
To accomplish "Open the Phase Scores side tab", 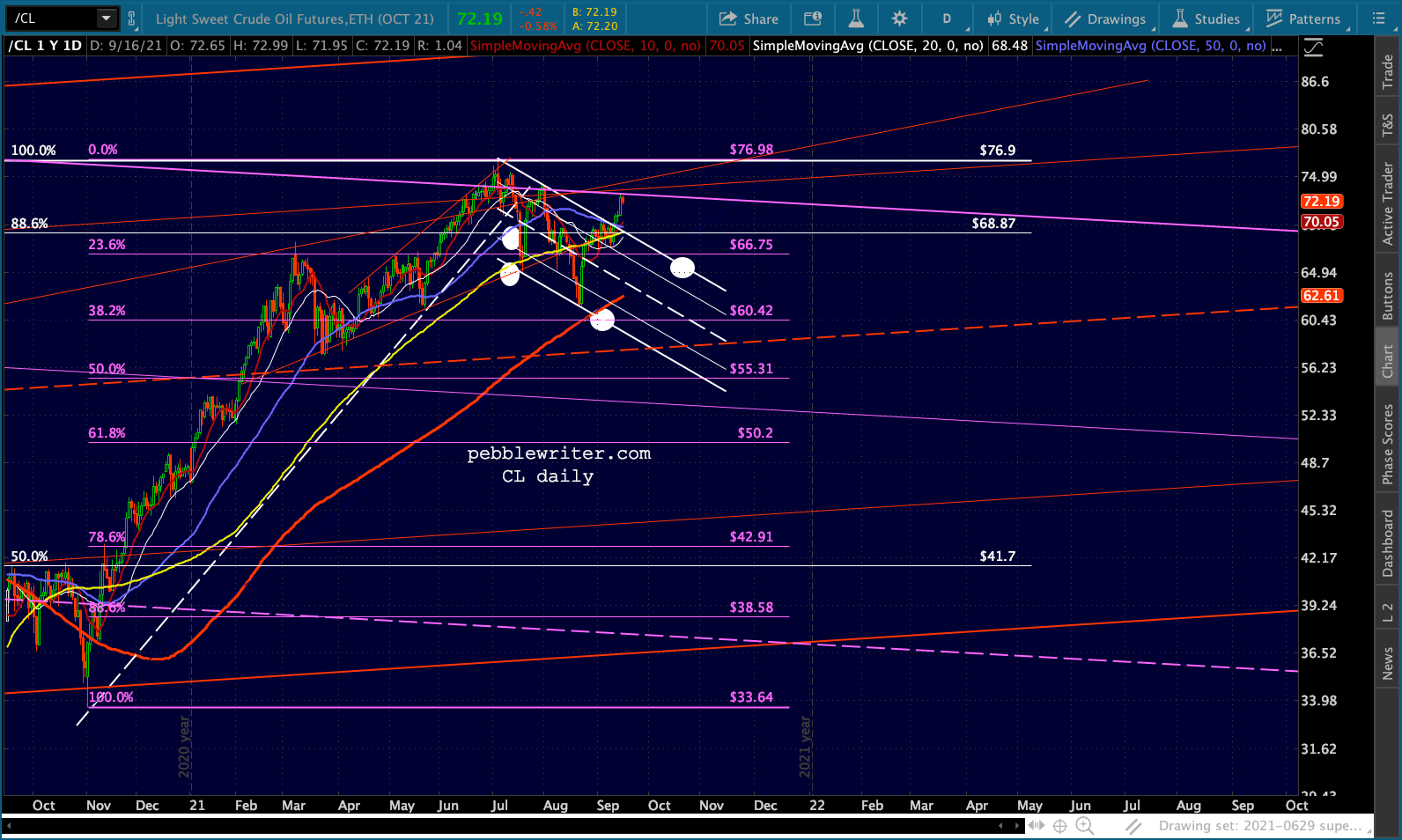I will 1388,443.
